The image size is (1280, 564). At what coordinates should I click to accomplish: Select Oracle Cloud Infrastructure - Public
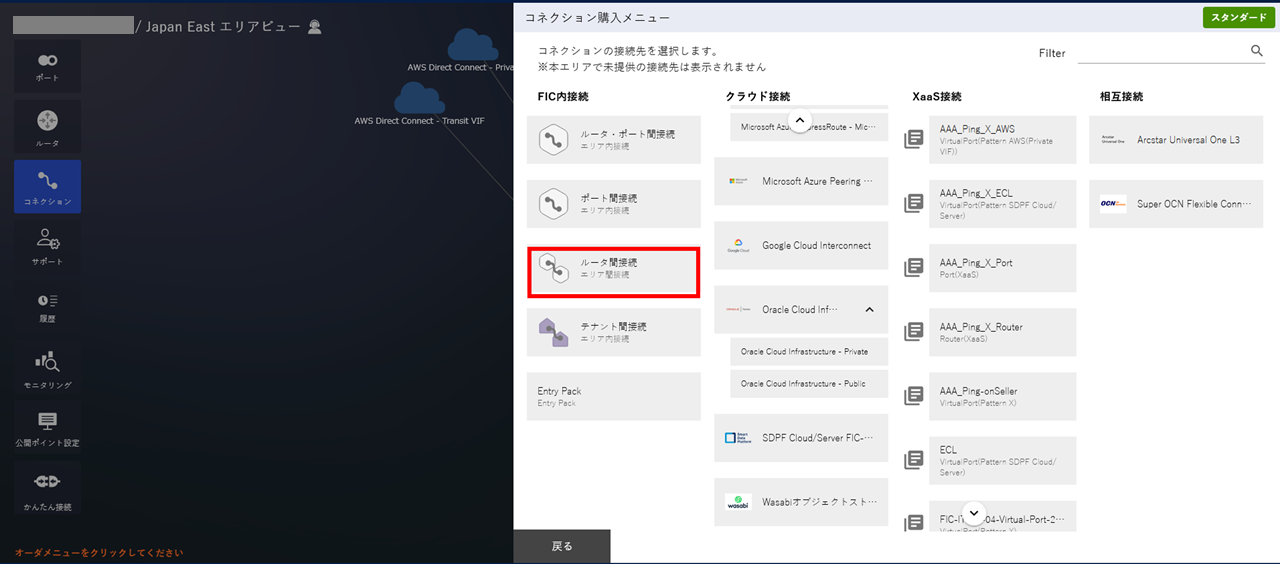point(809,384)
